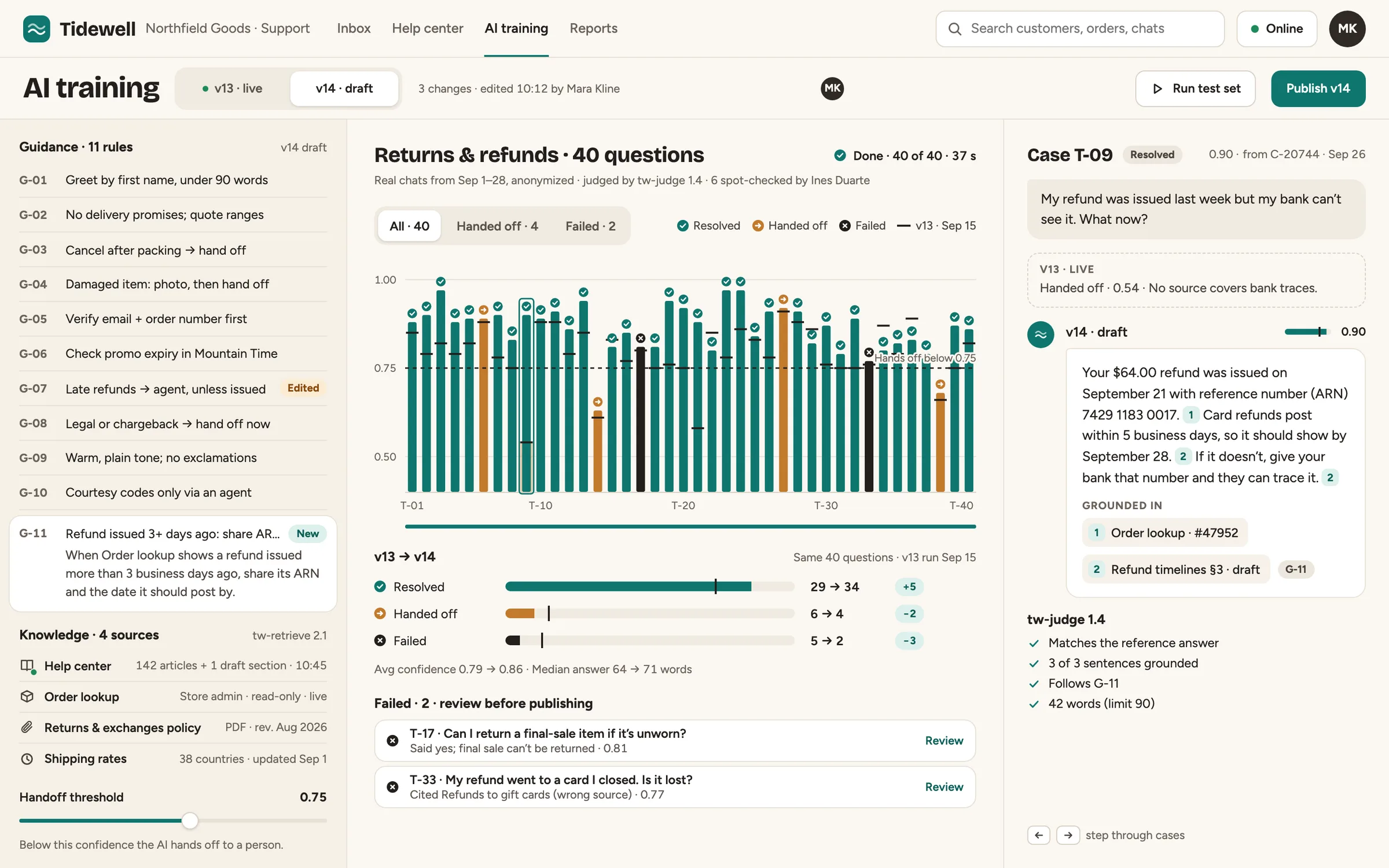The height and width of the screenshot is (868, 1389).
Task: Adjust the Handoff threshold slider handle
Action: pyautogui.click(x=190, y=821)
